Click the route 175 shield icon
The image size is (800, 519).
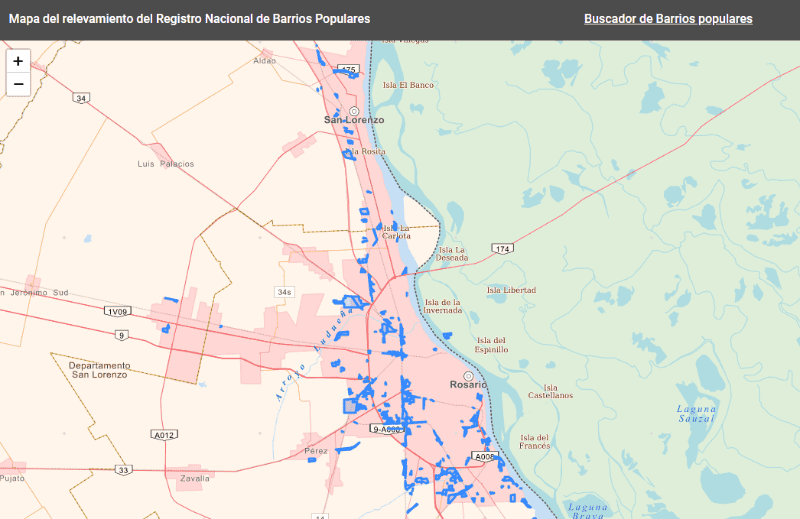[348, 69]
